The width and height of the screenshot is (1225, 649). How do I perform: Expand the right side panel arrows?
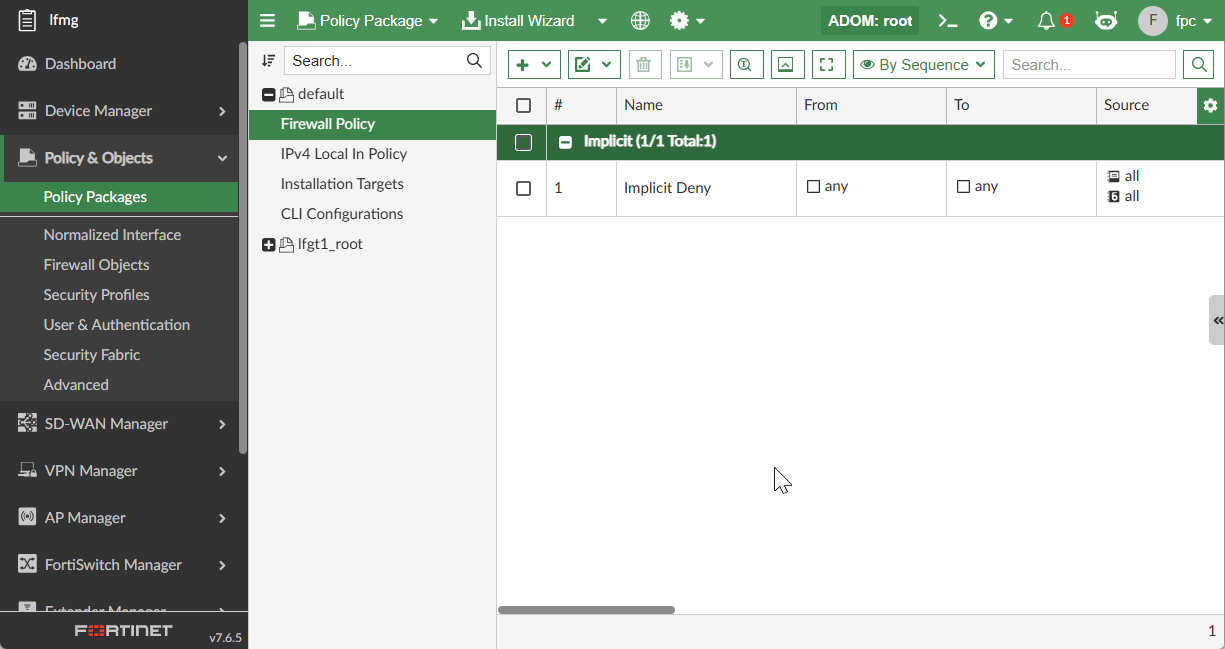tap(1217, 320)
